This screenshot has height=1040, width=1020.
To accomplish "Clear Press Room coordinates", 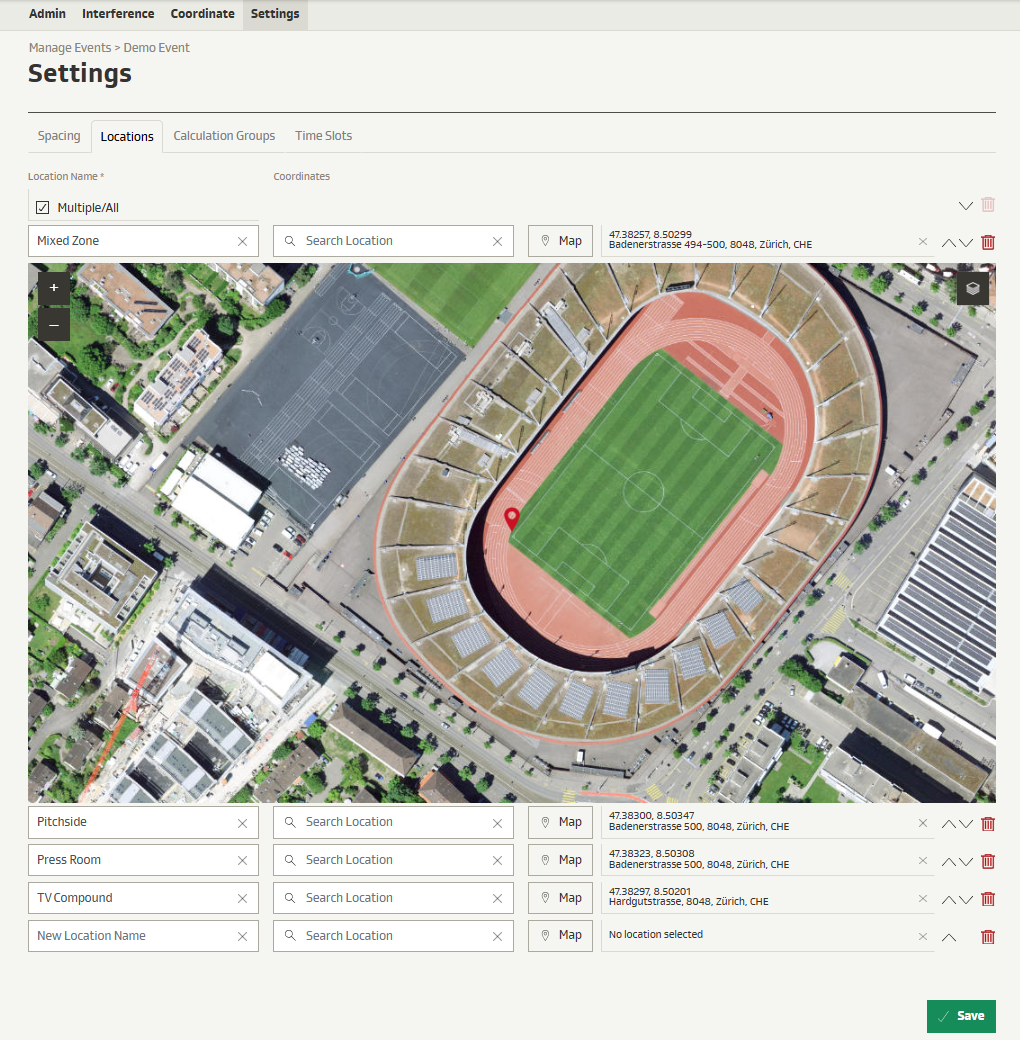I will click(x=922, y=861).
